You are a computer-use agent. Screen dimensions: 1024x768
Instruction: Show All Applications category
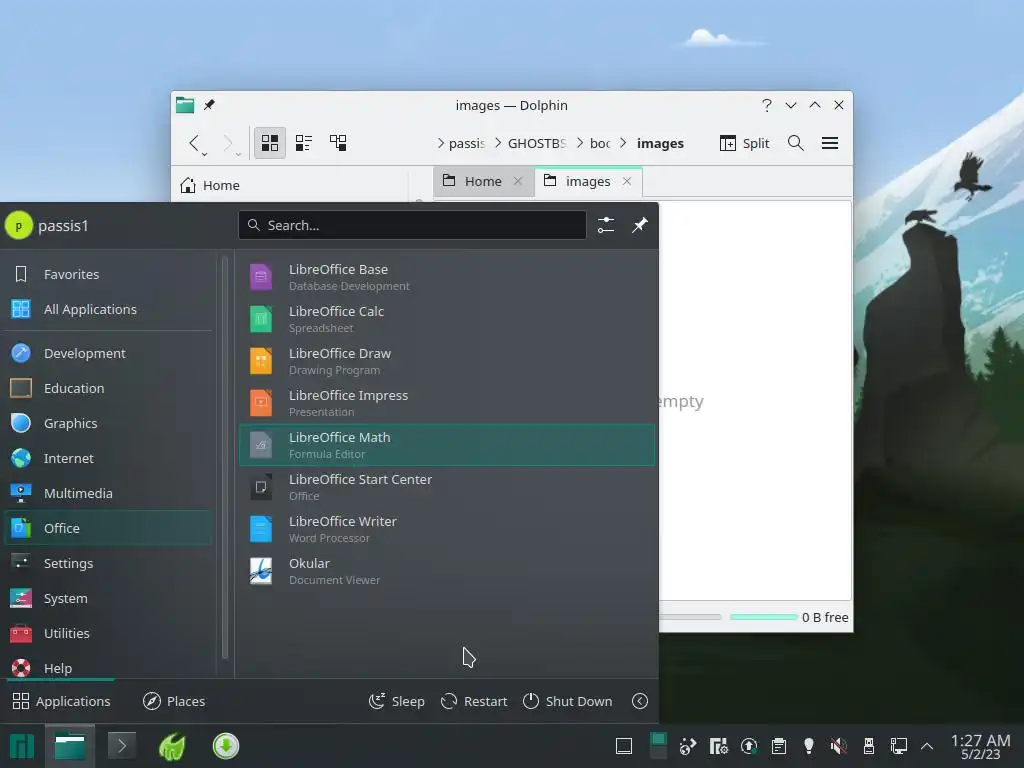pyautogui.click(x=108, y=309)
